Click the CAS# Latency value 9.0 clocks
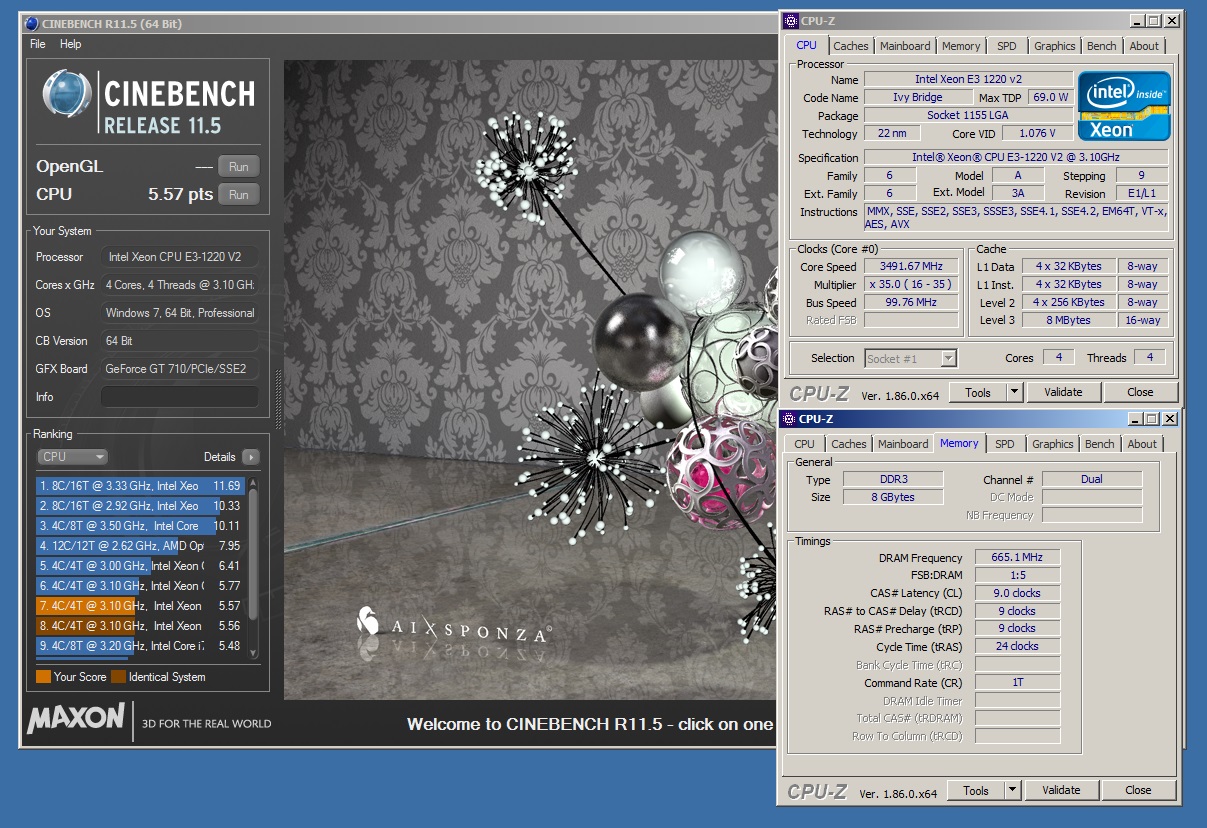 click(1017, 593)
